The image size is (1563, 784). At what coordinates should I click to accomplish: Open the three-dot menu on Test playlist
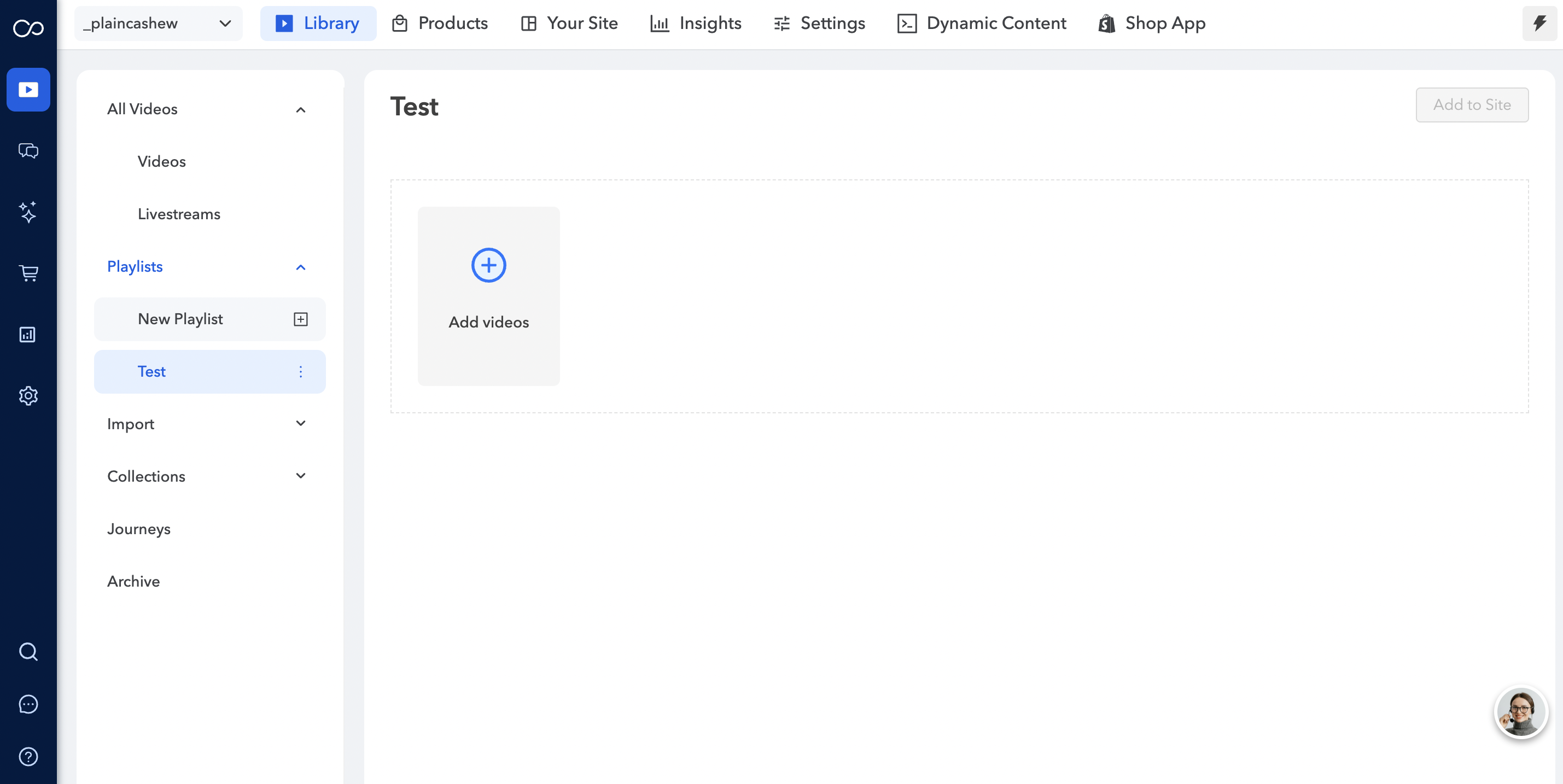tap(300, 372)
